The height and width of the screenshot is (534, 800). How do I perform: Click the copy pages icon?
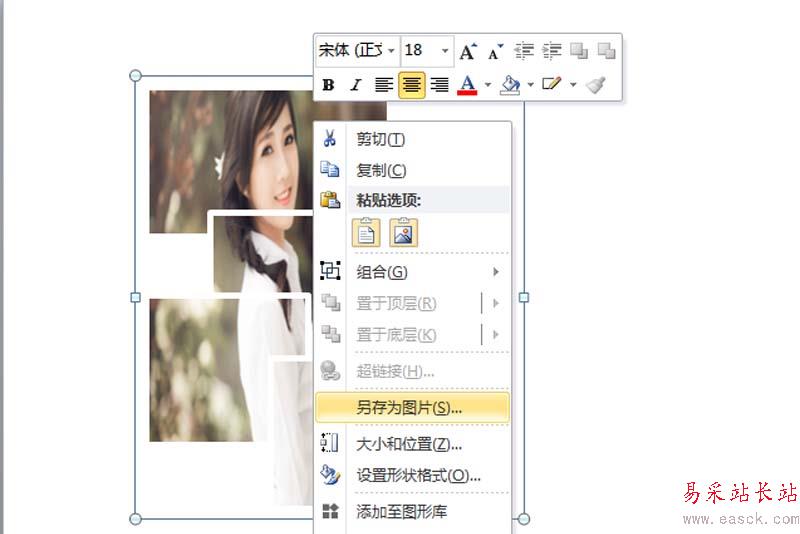[x=330, y=169]
